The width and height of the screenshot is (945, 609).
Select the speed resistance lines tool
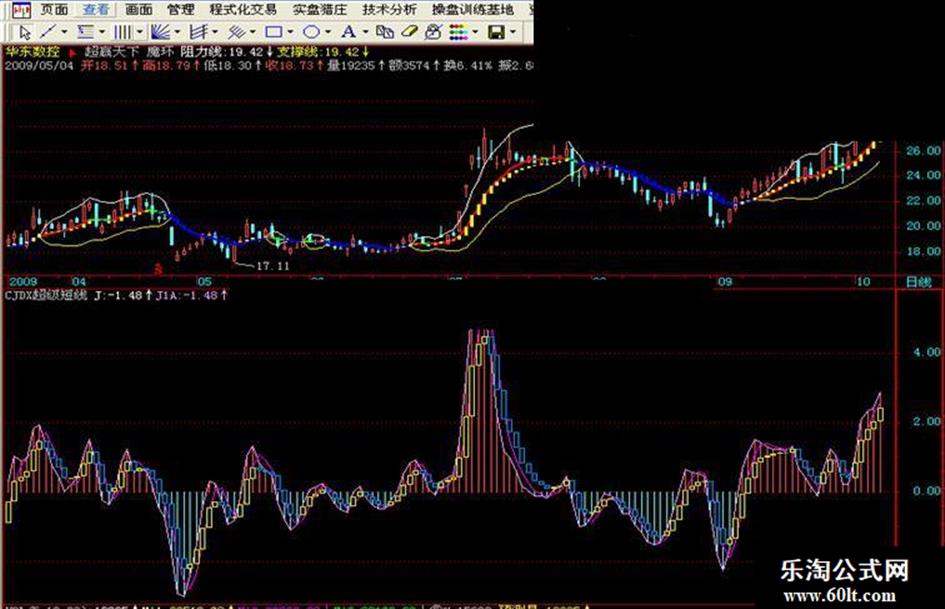tap(198, 32)
